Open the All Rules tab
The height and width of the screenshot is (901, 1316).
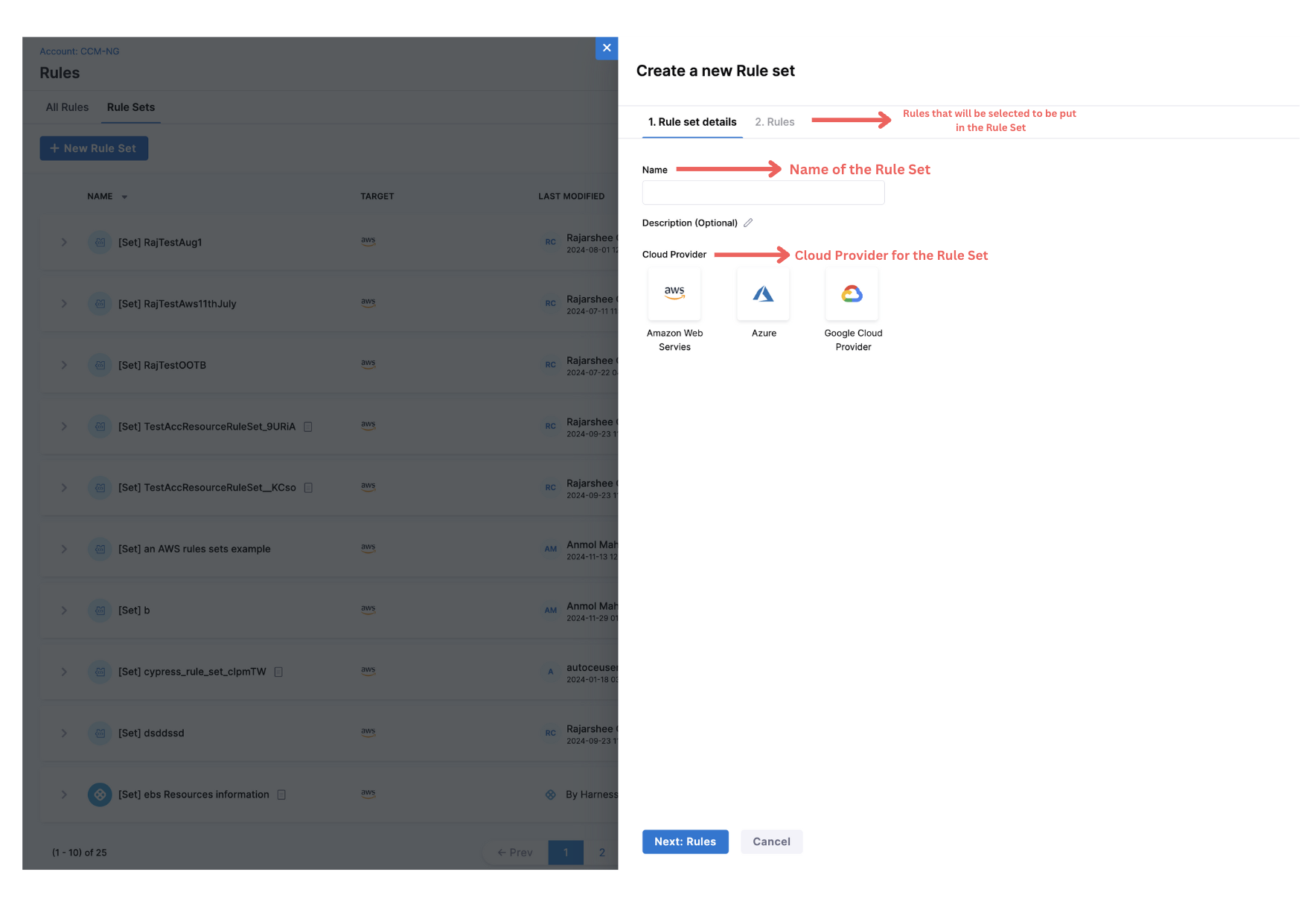[67, 107]
